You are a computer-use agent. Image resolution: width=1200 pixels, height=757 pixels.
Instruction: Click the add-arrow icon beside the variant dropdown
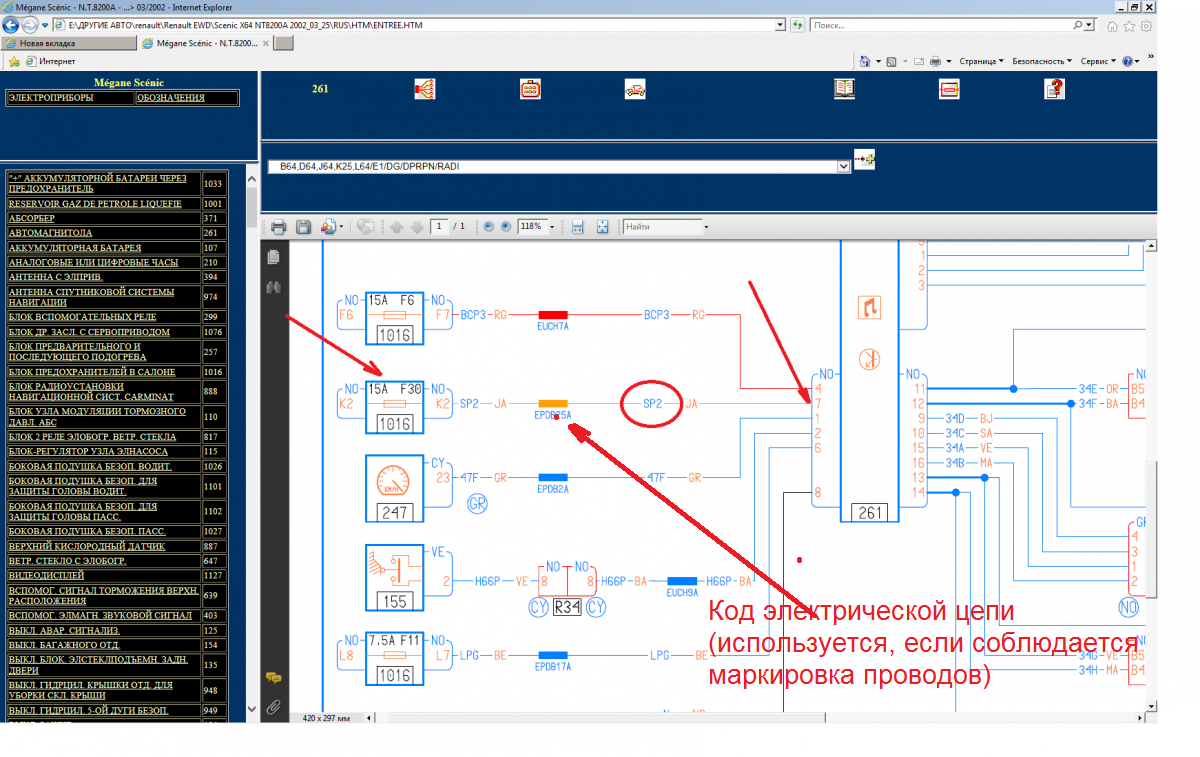(864, 160)
